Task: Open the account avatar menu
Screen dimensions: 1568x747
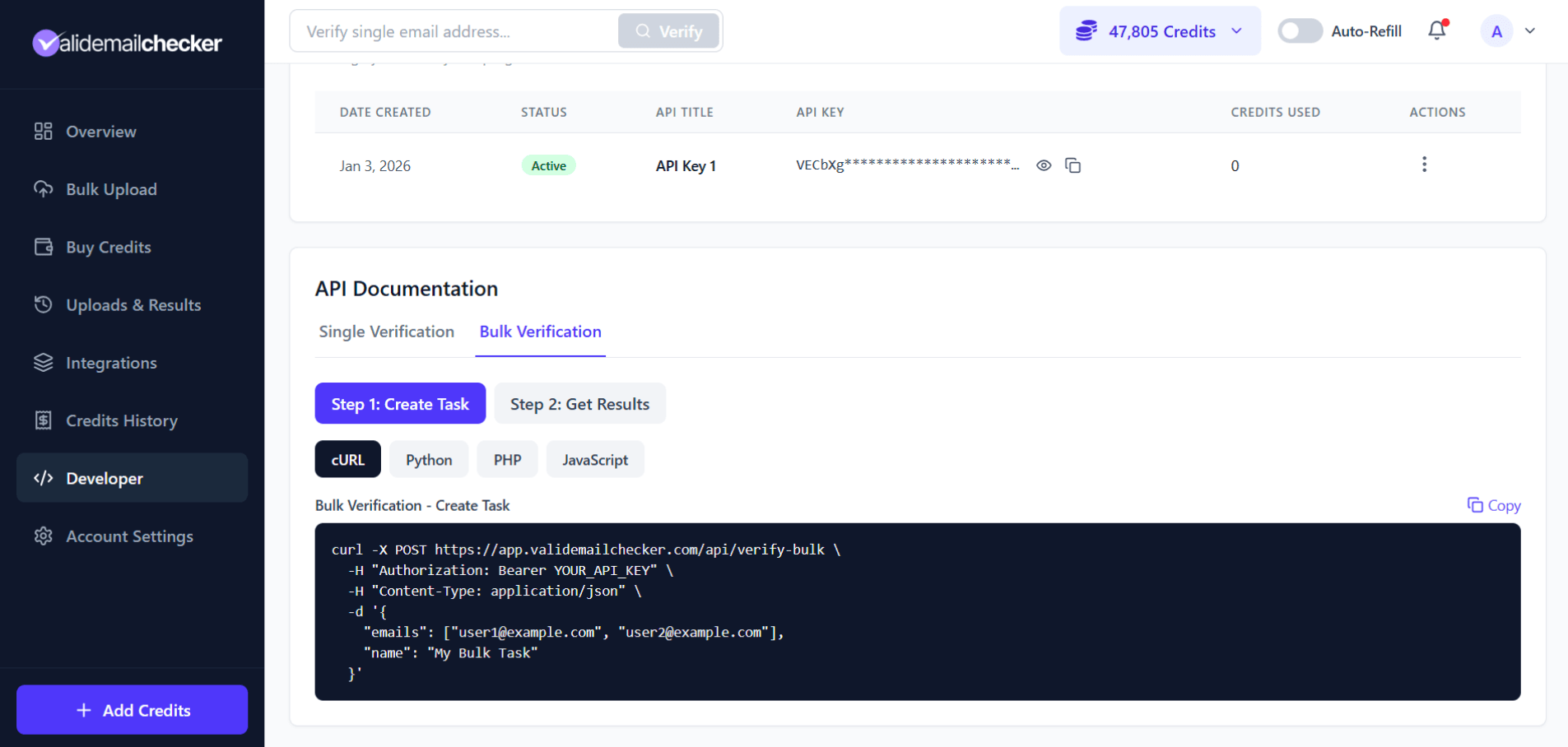Action: pos(1497,30)
